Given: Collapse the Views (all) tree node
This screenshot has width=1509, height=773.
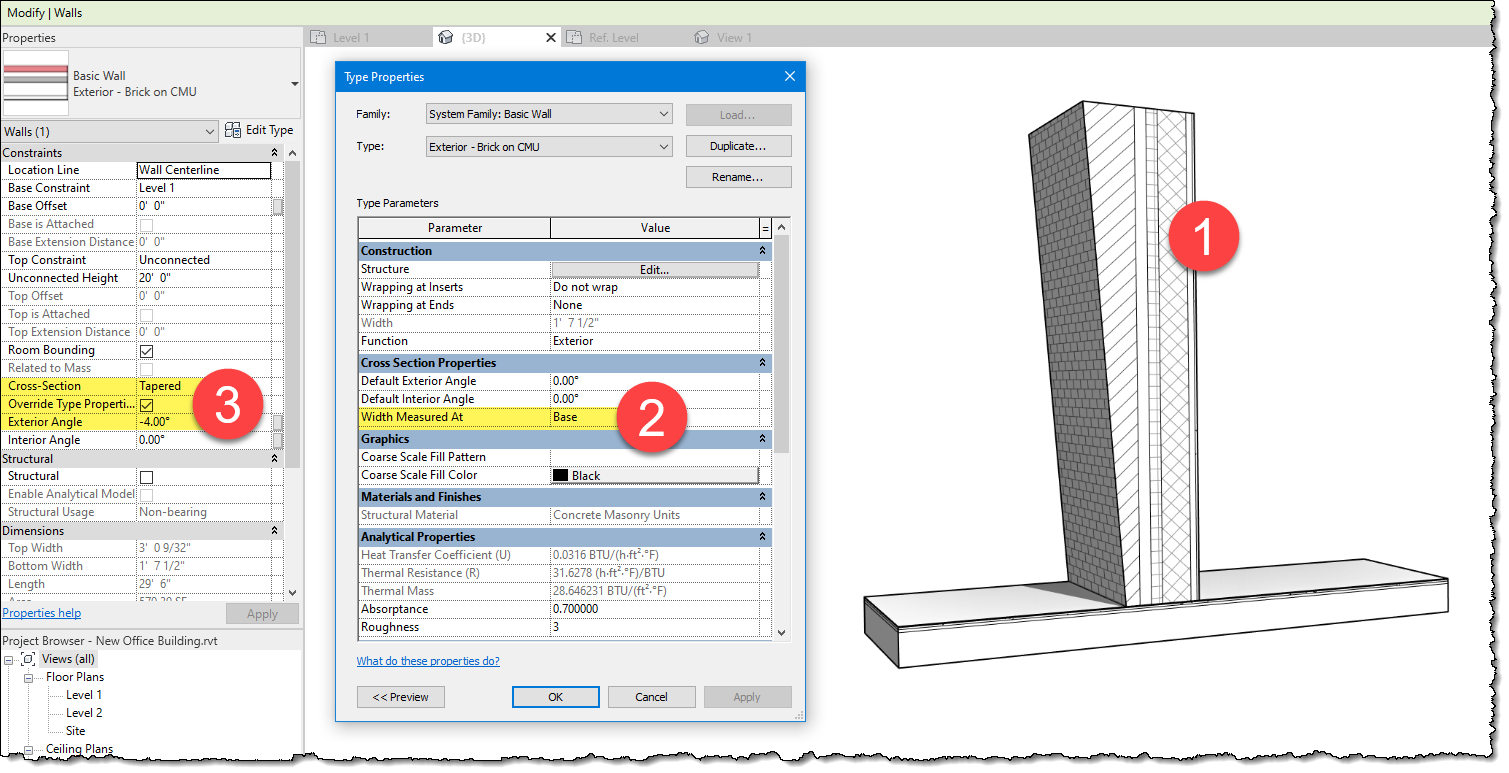Looking at the screenshot, I should (x=10, y=659).
